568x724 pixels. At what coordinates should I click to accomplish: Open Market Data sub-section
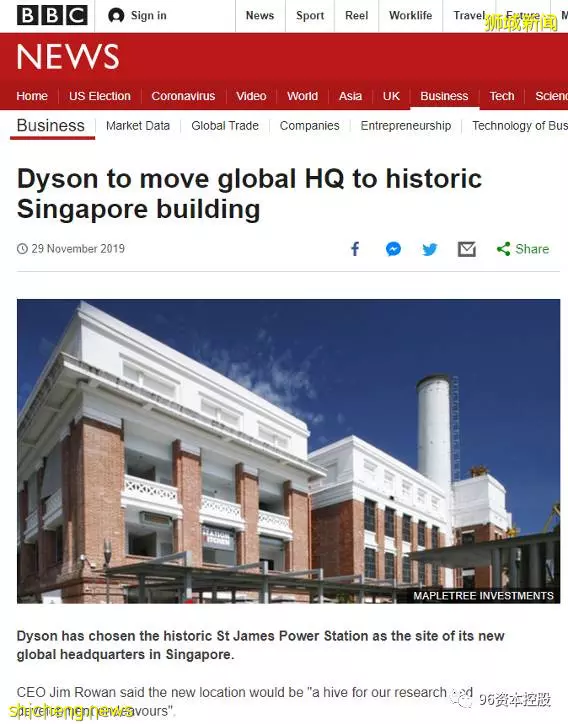(138, 126)
